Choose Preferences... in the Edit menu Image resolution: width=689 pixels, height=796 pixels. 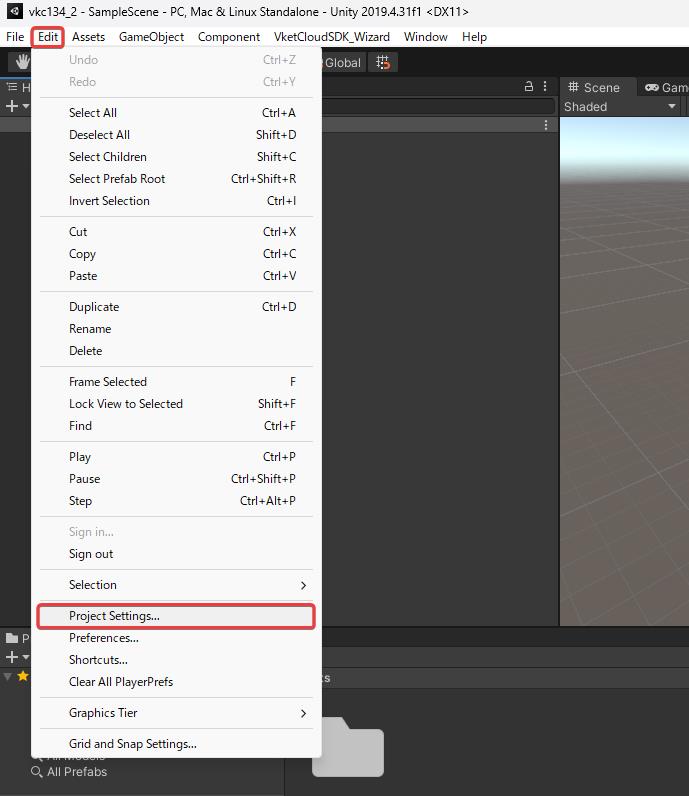(x=104, y=638)
